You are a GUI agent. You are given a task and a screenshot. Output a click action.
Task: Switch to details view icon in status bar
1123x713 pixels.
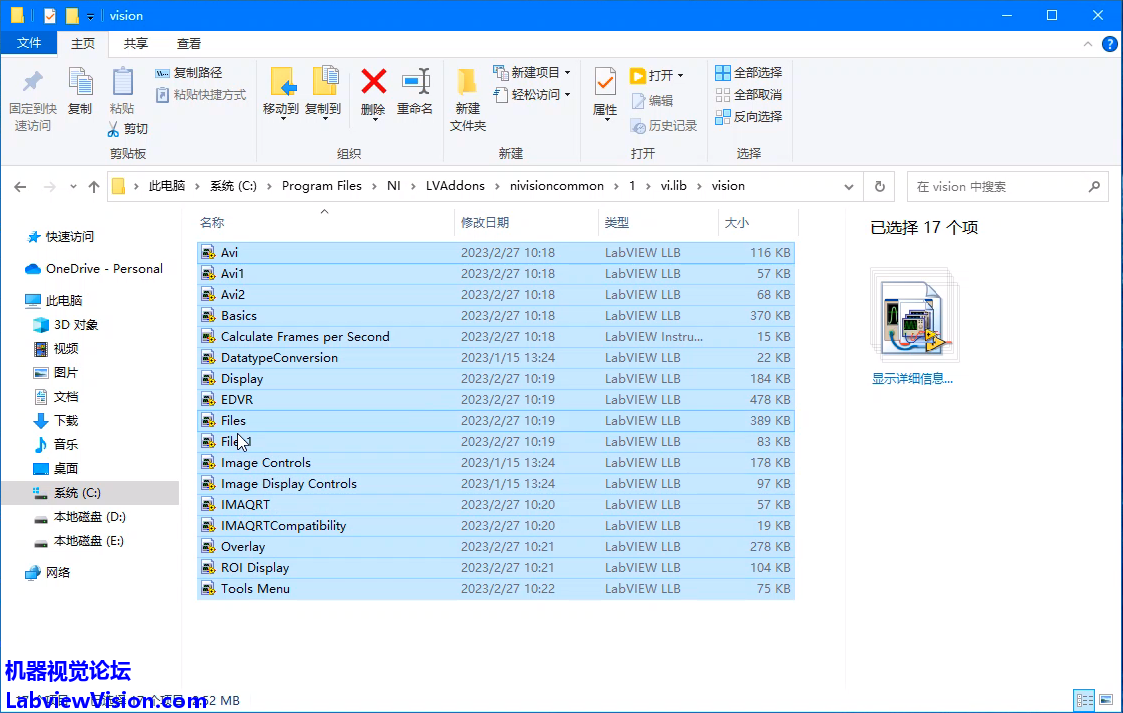pos(1084,699)
